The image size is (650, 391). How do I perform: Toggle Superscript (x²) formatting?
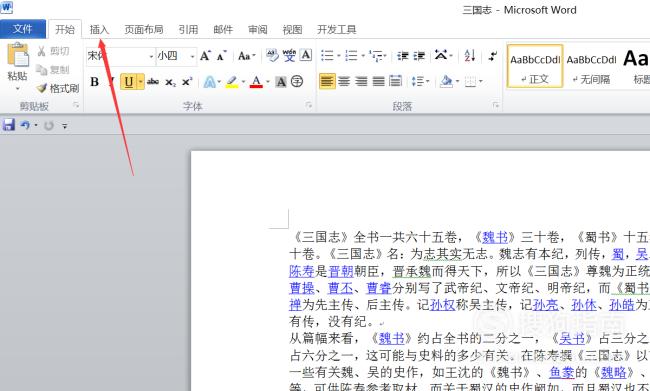tap(187, 82)
